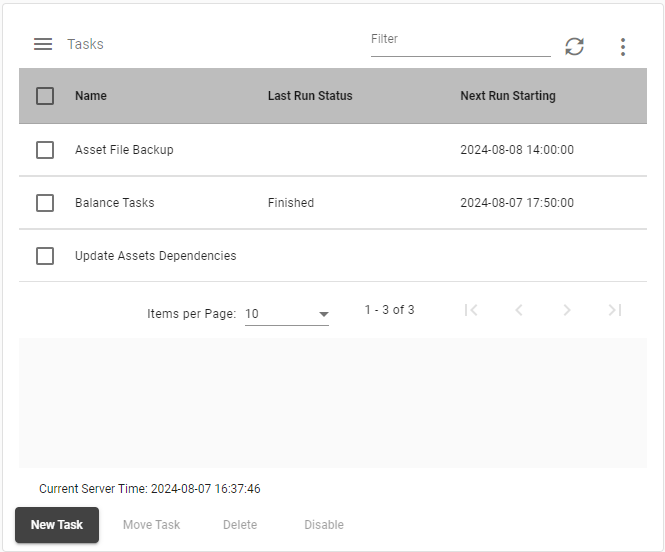Sort by Next Run Starting column
The height and width of the screenshot is (552, 665).
(x=508, y=96)
